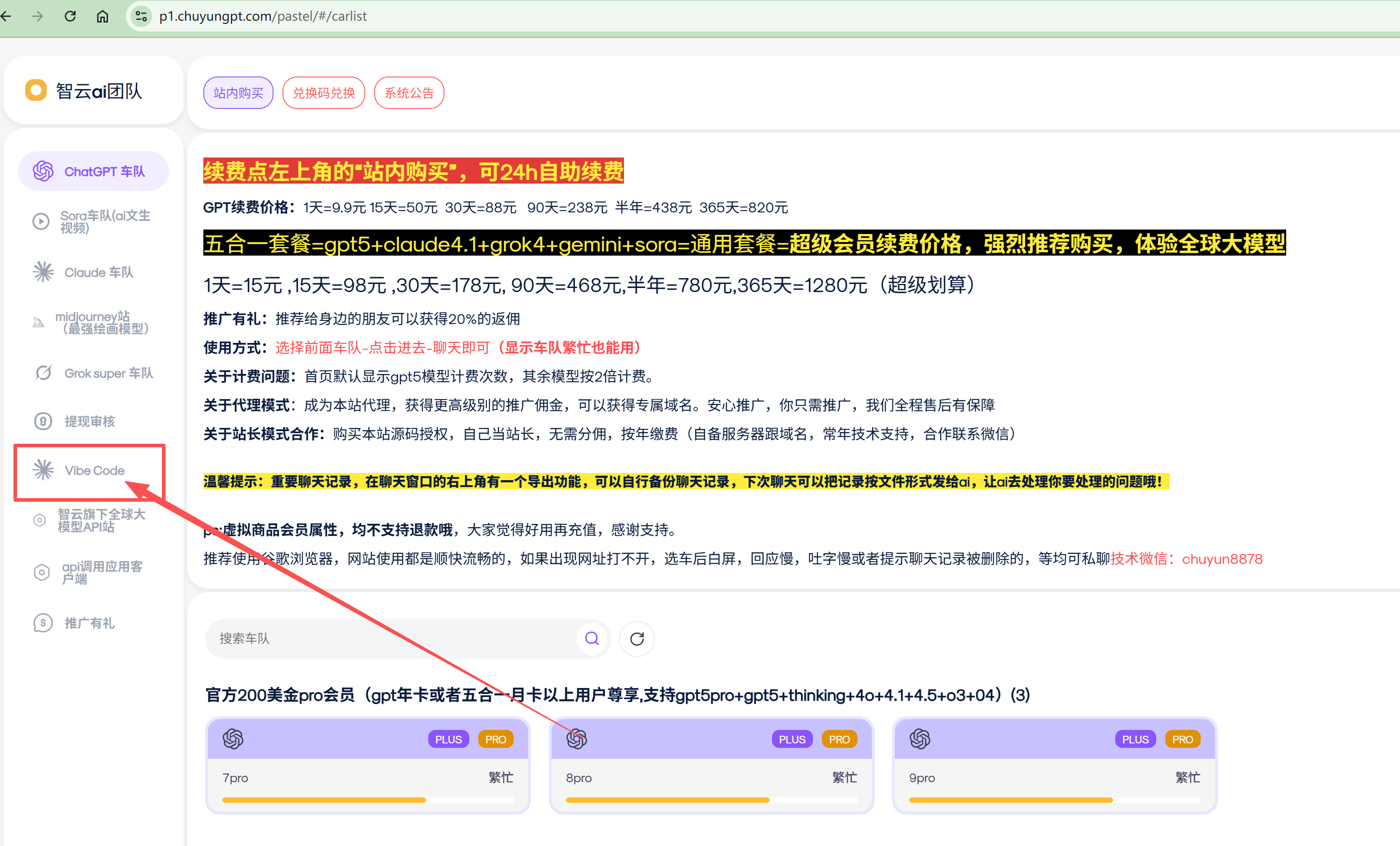The image size is (1400, 846).
Task: Click the 9pro team card's PRO badge
Action: [x=1182, y=739]
